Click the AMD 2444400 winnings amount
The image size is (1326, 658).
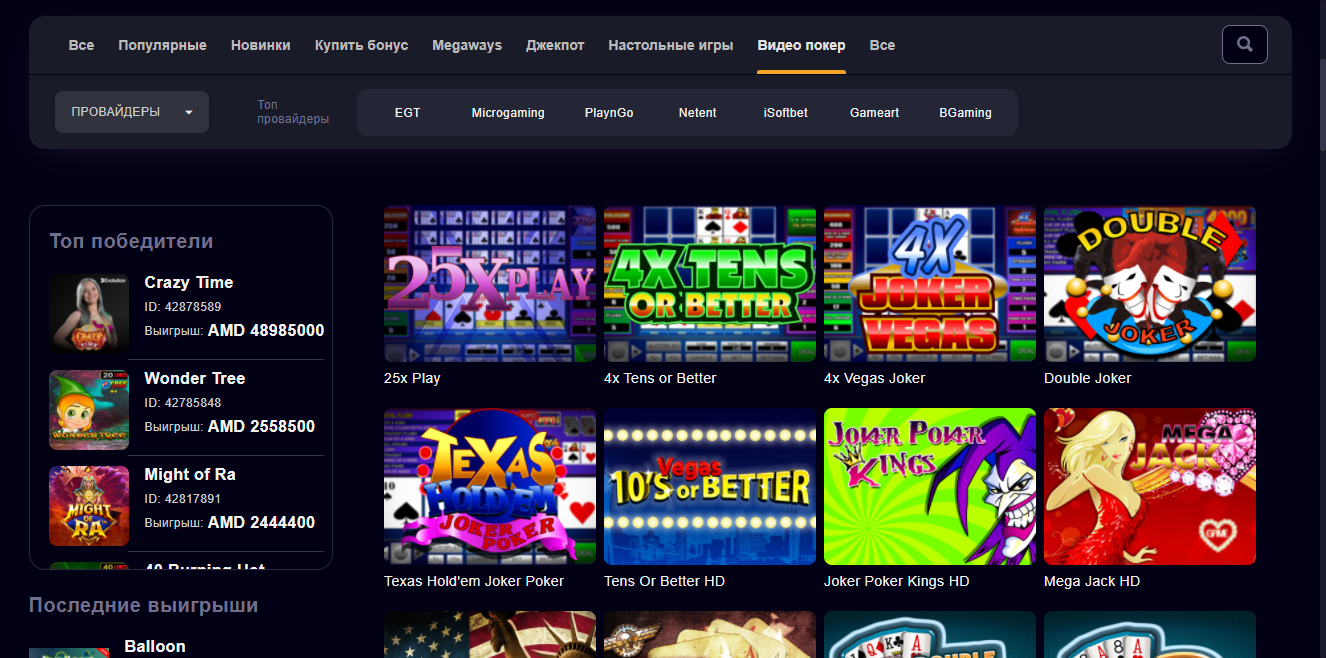click(x=262, y=522)
